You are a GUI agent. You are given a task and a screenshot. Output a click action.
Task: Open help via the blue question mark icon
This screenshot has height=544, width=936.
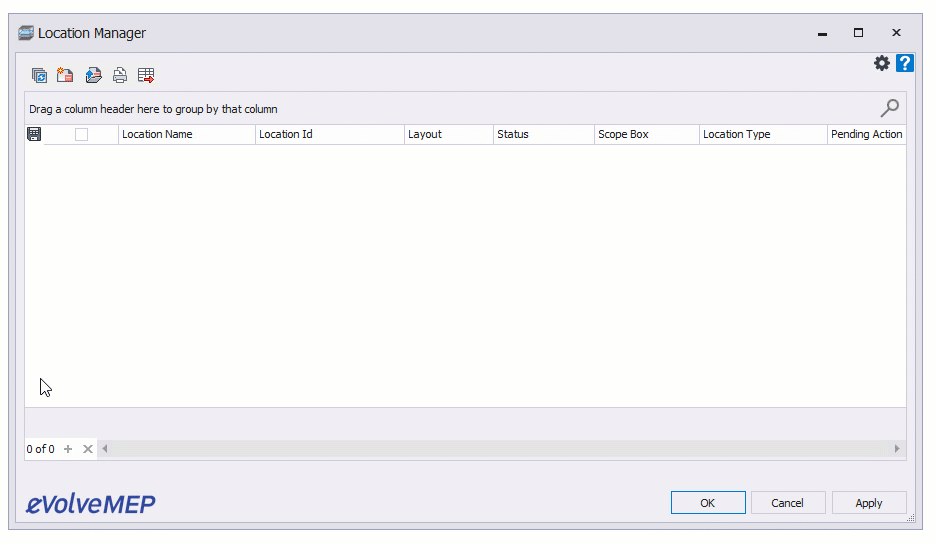pos(905,63)
